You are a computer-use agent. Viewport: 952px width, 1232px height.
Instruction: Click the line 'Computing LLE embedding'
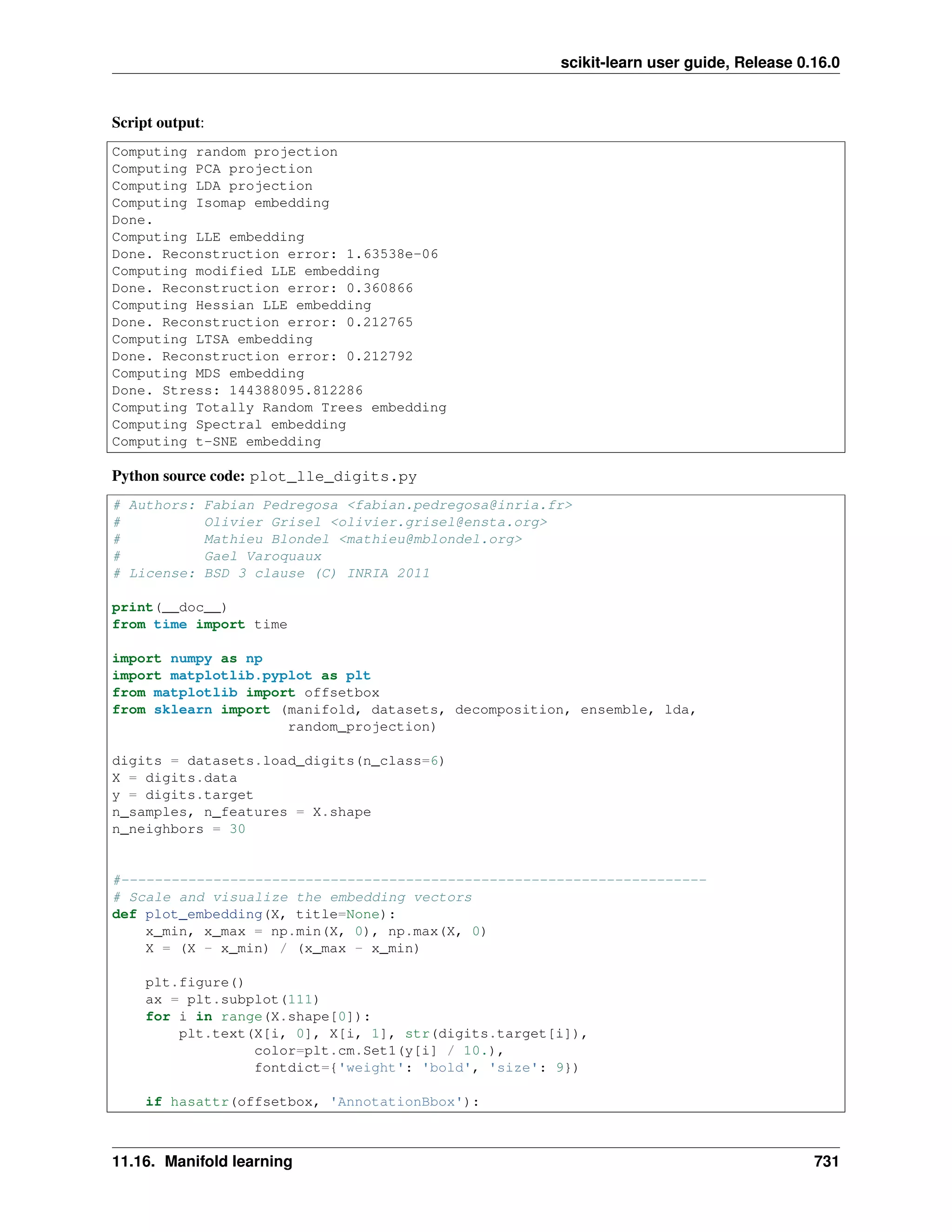click(208, 238)
